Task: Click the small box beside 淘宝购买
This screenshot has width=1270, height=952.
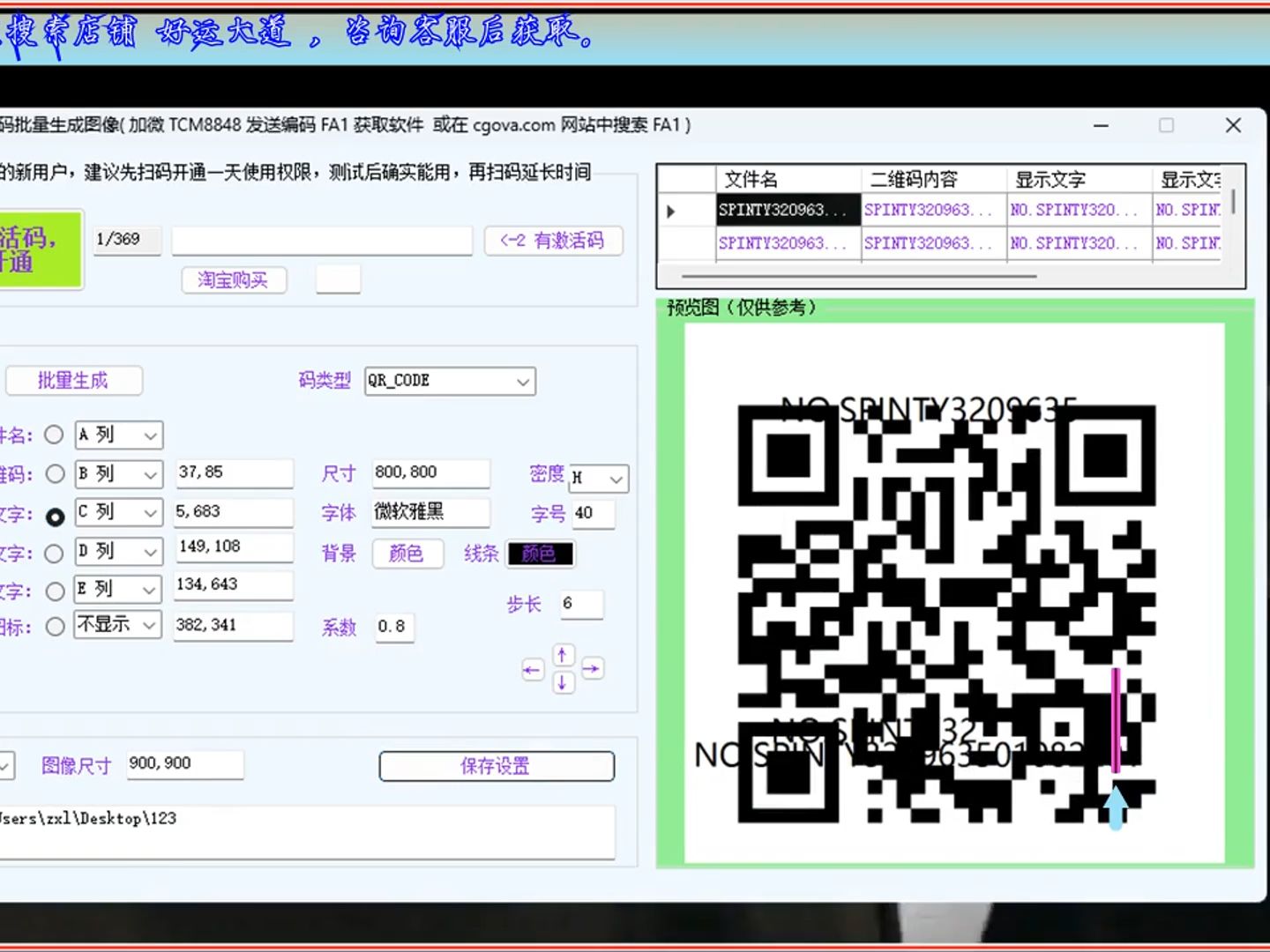Action: (338, 279)
